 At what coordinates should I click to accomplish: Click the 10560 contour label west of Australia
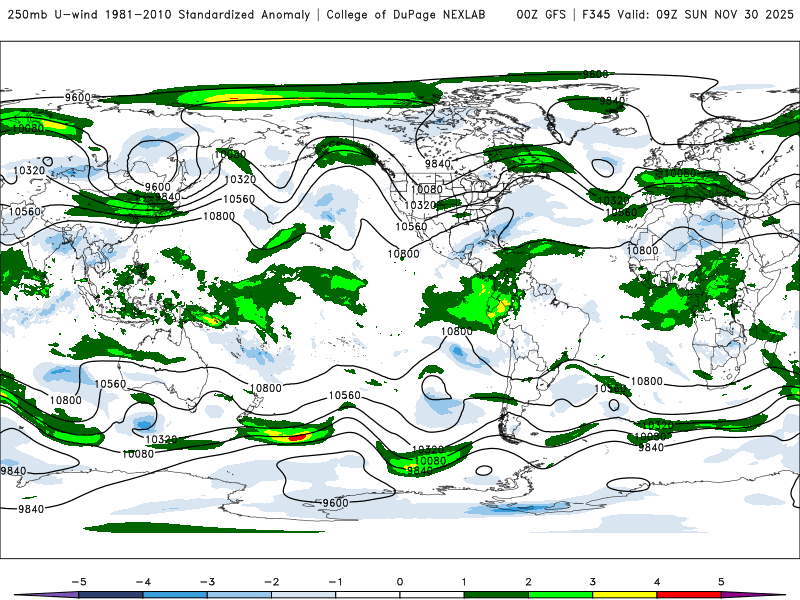[x=110, y=384]
